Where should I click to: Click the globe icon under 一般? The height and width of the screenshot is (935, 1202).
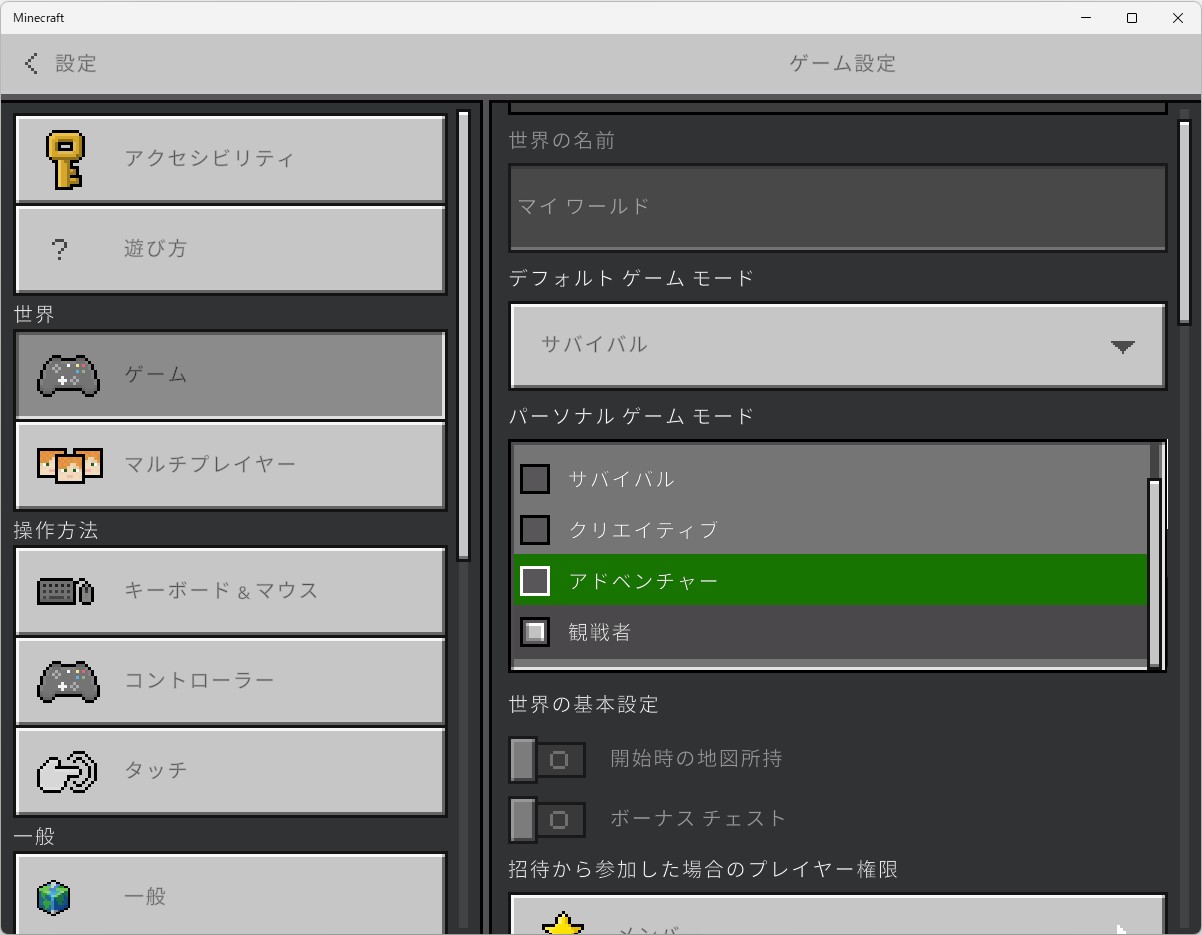[52, 897]
